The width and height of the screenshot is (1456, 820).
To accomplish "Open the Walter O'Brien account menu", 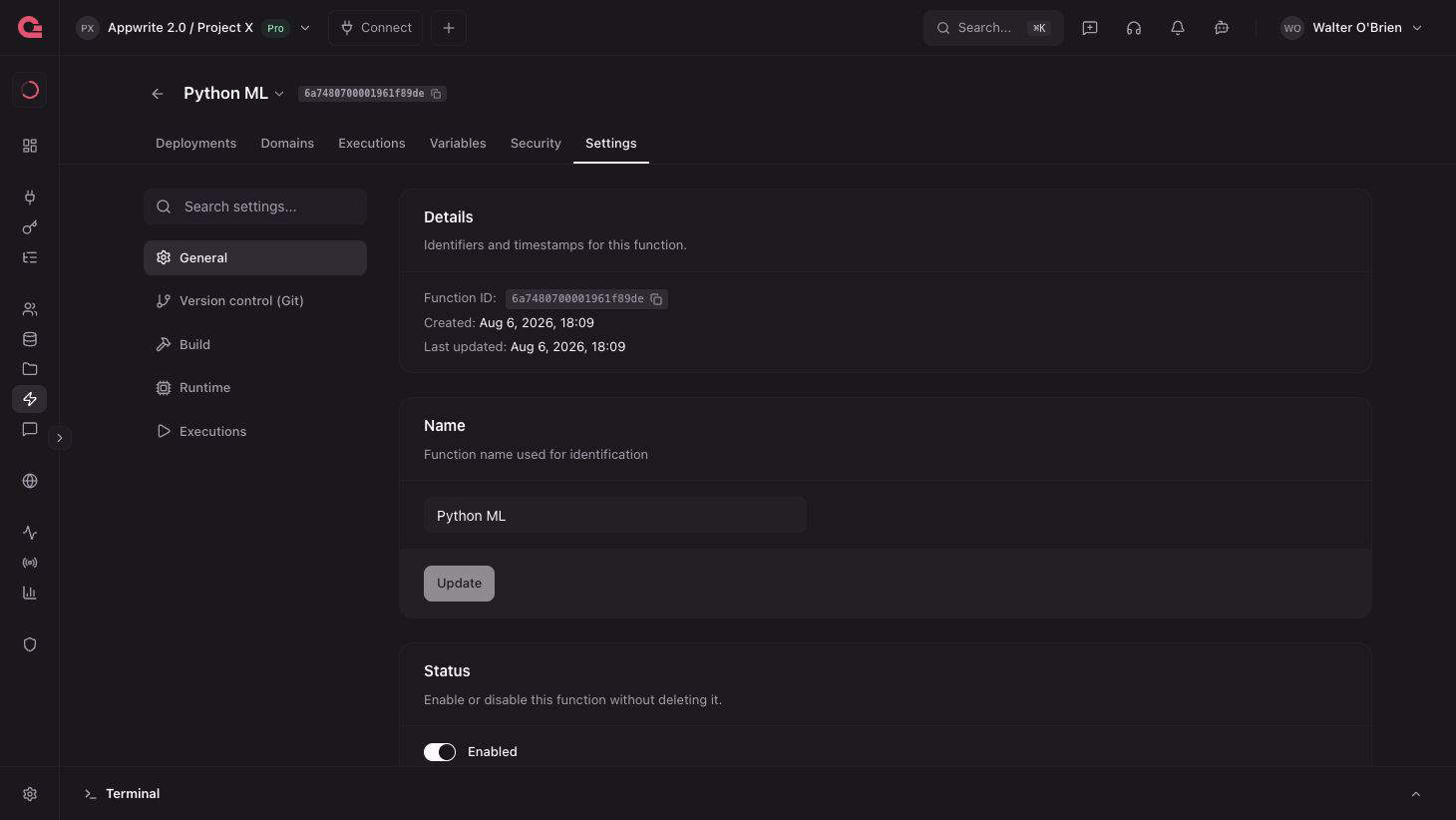I will pos(1351,28).
